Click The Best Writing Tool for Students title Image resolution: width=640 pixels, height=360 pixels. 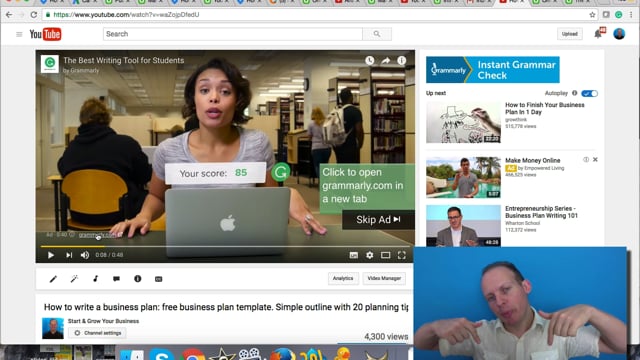click(124, 60)
